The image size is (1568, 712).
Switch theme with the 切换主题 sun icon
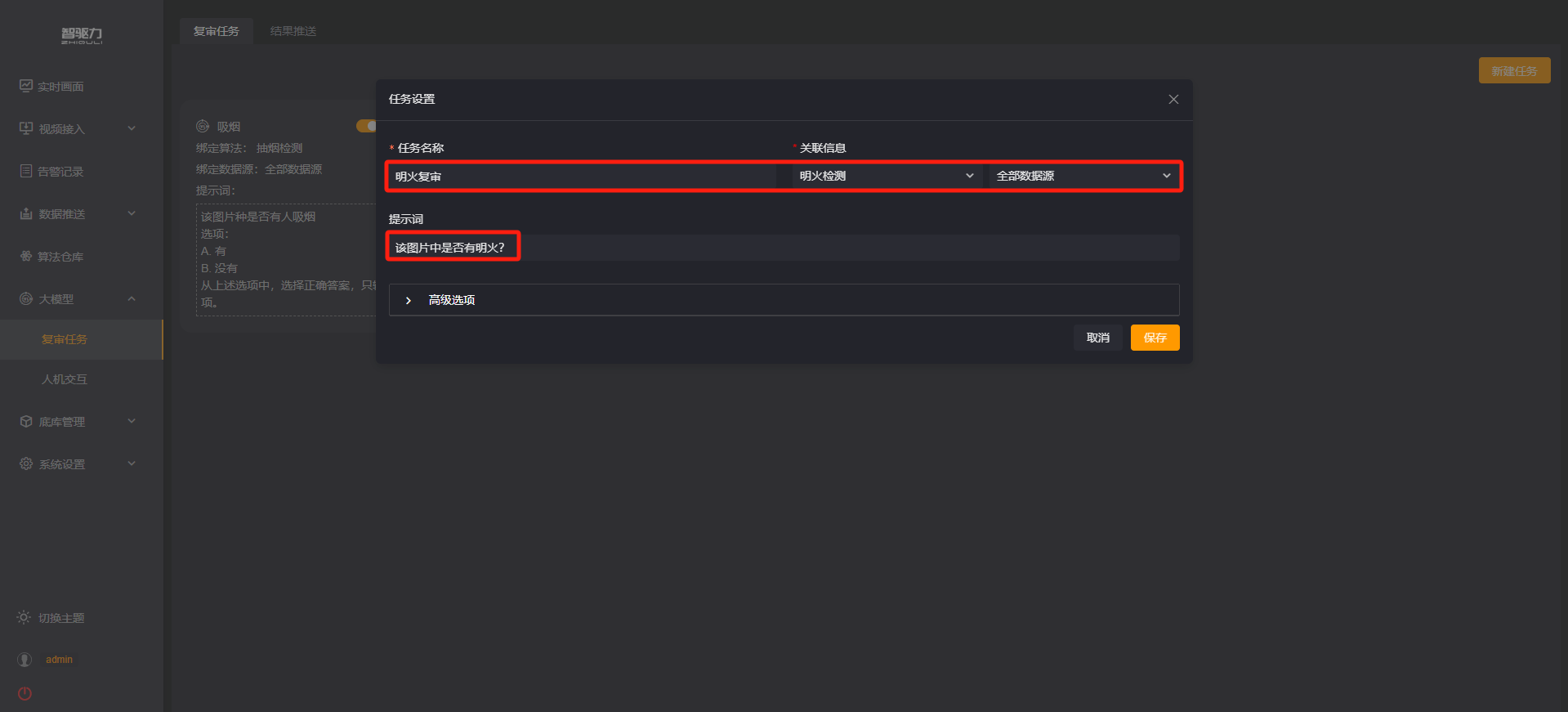tap(24, 617)
